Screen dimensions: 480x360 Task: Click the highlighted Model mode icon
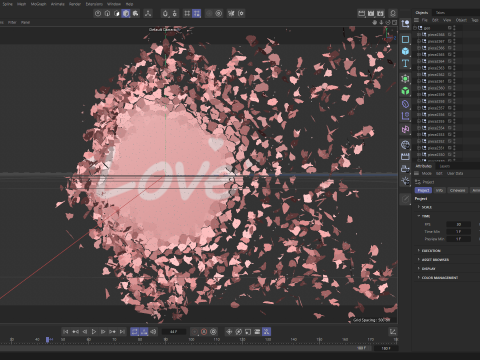[x=126, y=13]
